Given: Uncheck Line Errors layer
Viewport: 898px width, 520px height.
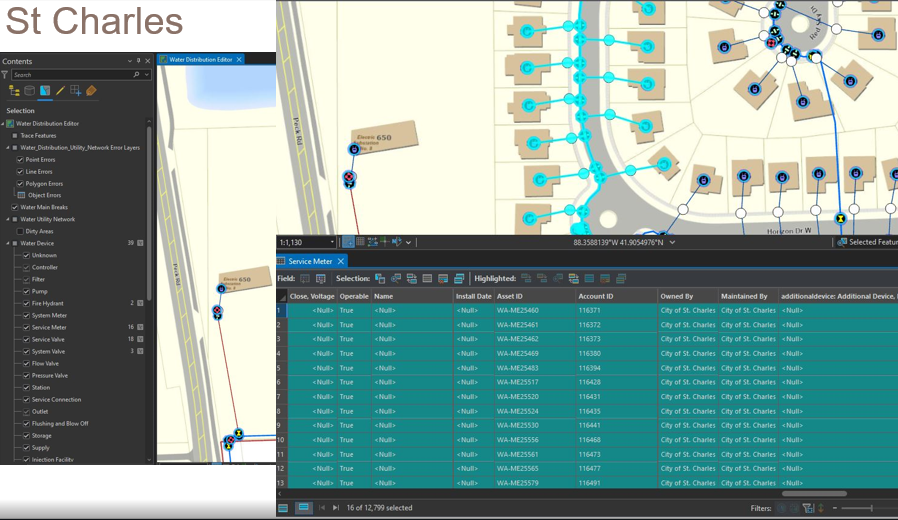Looking at the screenshot, I should tap(20, 172).
